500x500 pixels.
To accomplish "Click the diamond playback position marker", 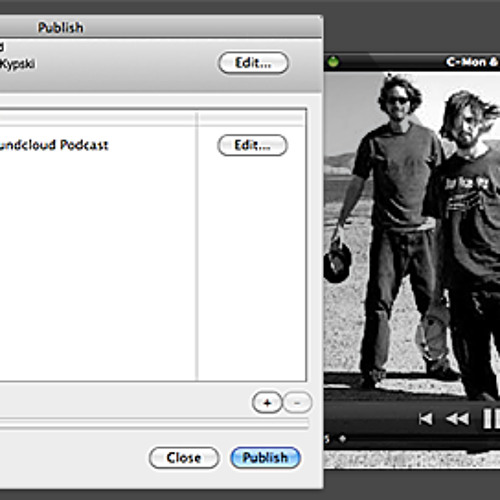I will click(x=342, y=438).
